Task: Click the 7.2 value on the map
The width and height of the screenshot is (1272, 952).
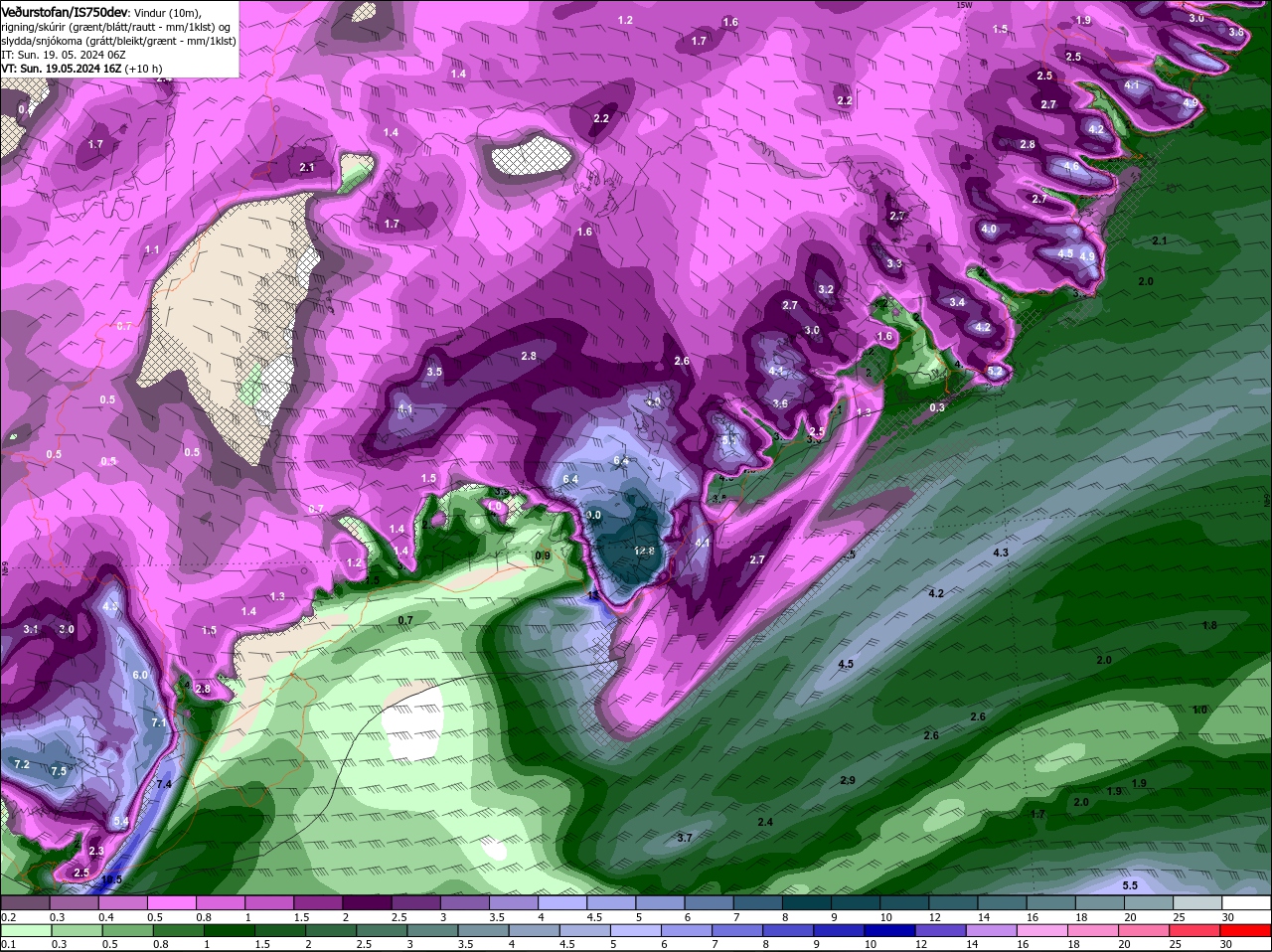Action: tap(23, 764)
